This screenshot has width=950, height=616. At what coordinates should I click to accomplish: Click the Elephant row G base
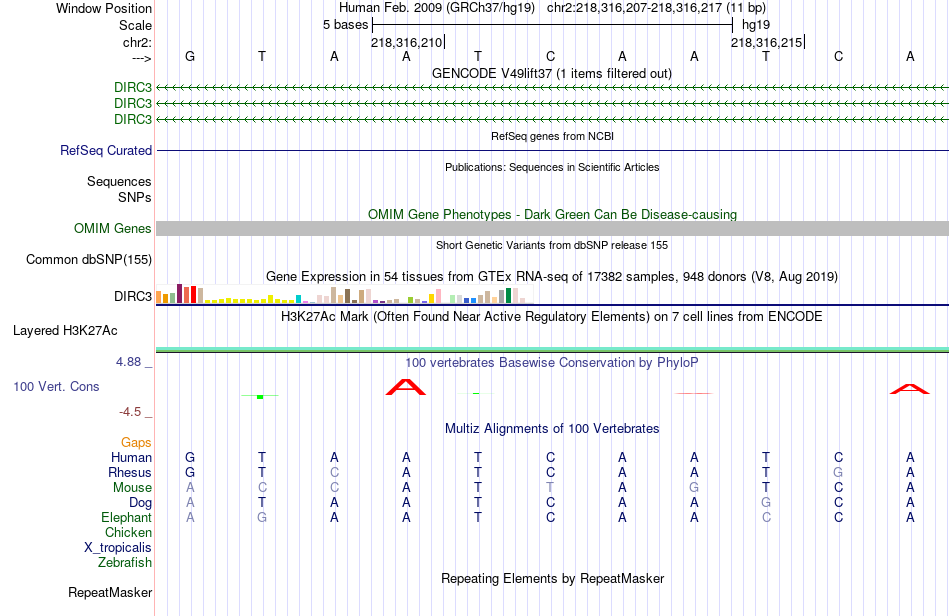[262, 517]
